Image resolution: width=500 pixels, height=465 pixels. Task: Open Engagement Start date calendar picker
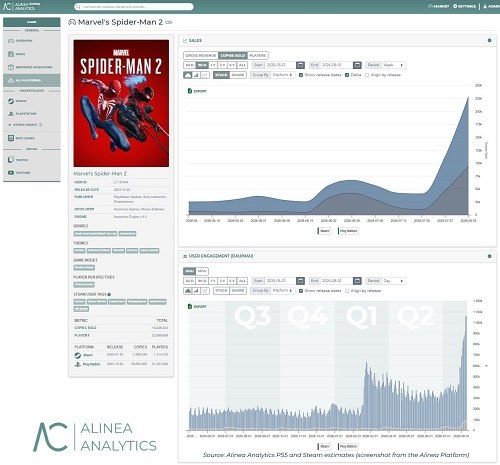coord(300,281)
